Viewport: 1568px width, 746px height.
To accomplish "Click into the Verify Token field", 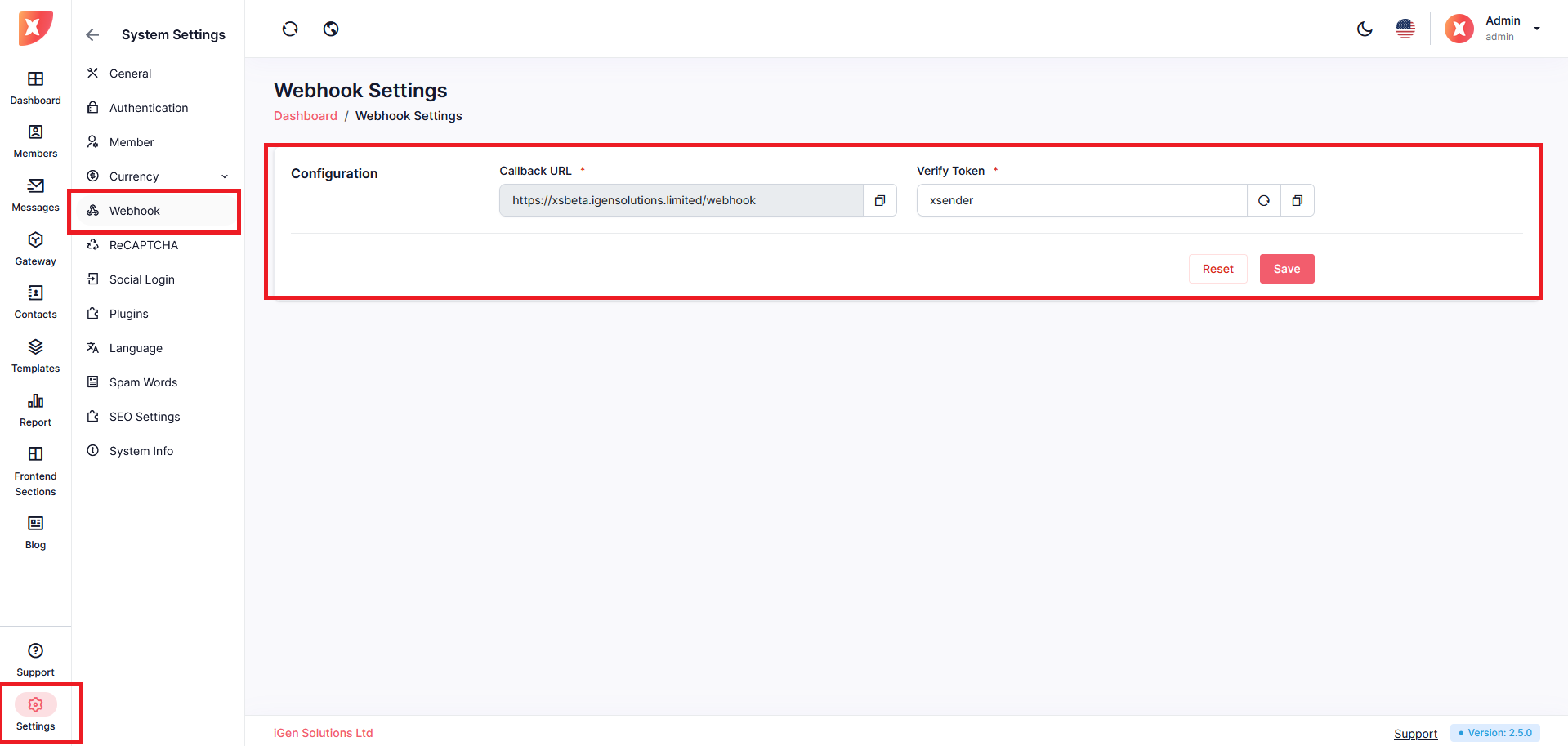I will [x=1081, y=200].
